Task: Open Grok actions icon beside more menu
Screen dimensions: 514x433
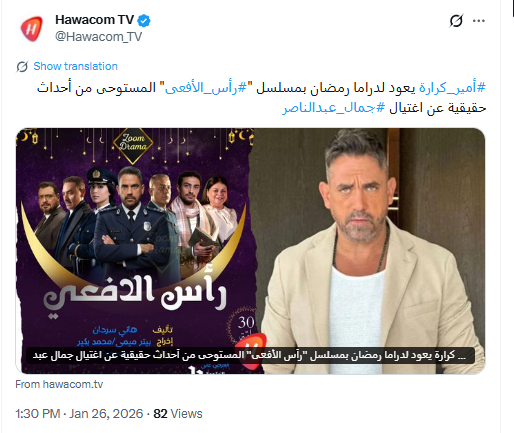Action: coord(456,21)
